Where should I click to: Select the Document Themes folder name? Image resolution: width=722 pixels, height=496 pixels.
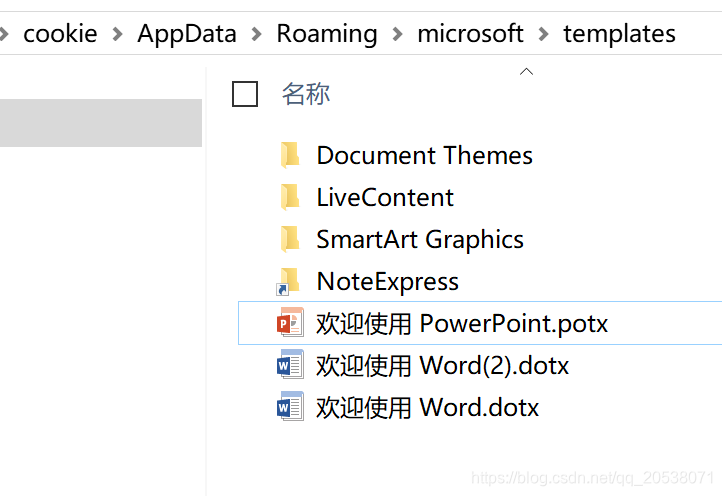tap(425, 155)
